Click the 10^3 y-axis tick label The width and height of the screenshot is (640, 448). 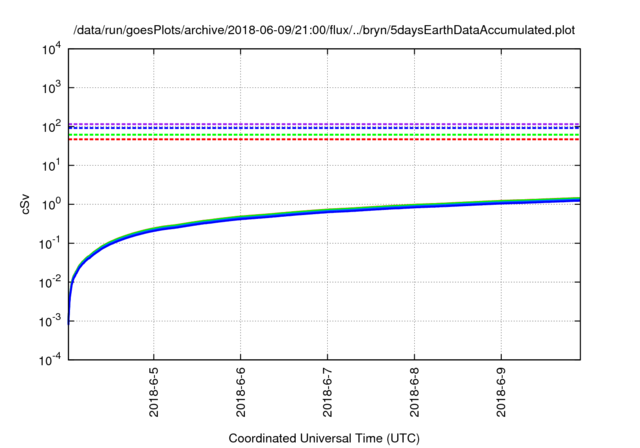[x=51, y=88]
